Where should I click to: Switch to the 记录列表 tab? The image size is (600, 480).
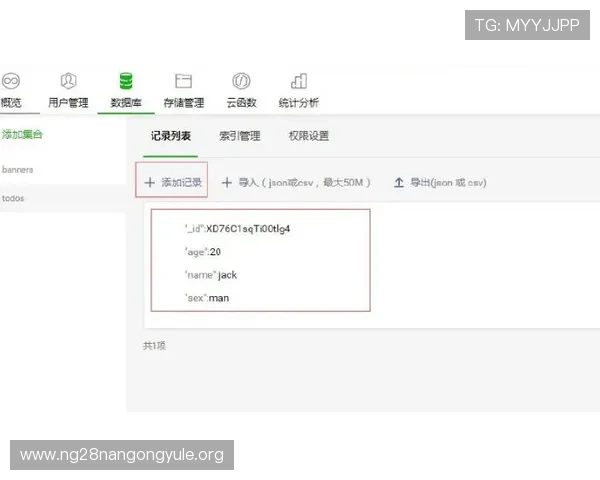pyautogui.click(x=171, y=136)
